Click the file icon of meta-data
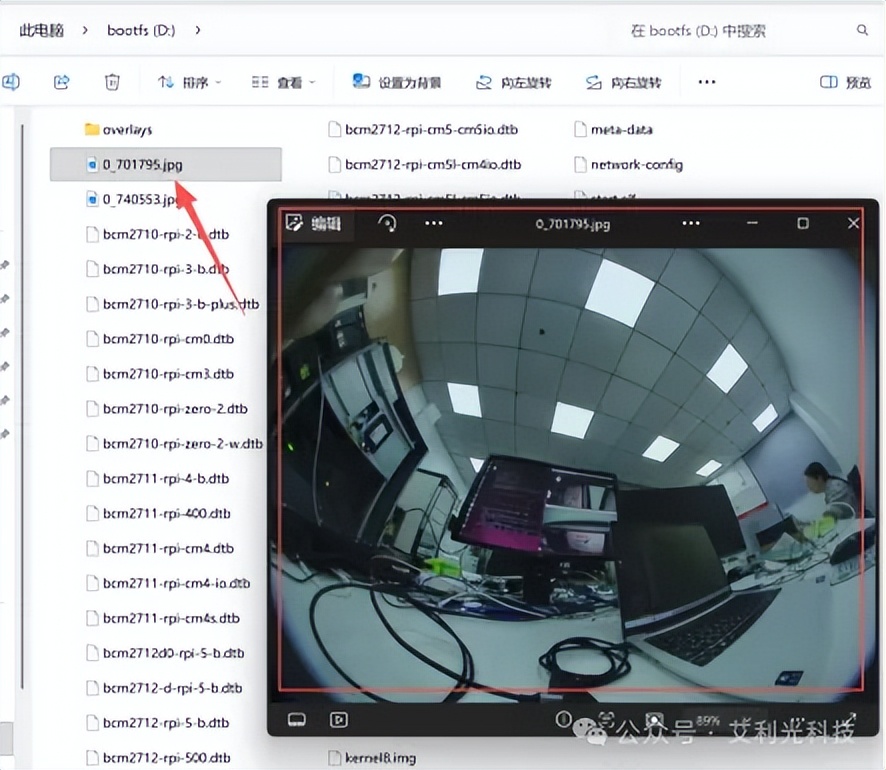886x770 pixels. (580, 129)
